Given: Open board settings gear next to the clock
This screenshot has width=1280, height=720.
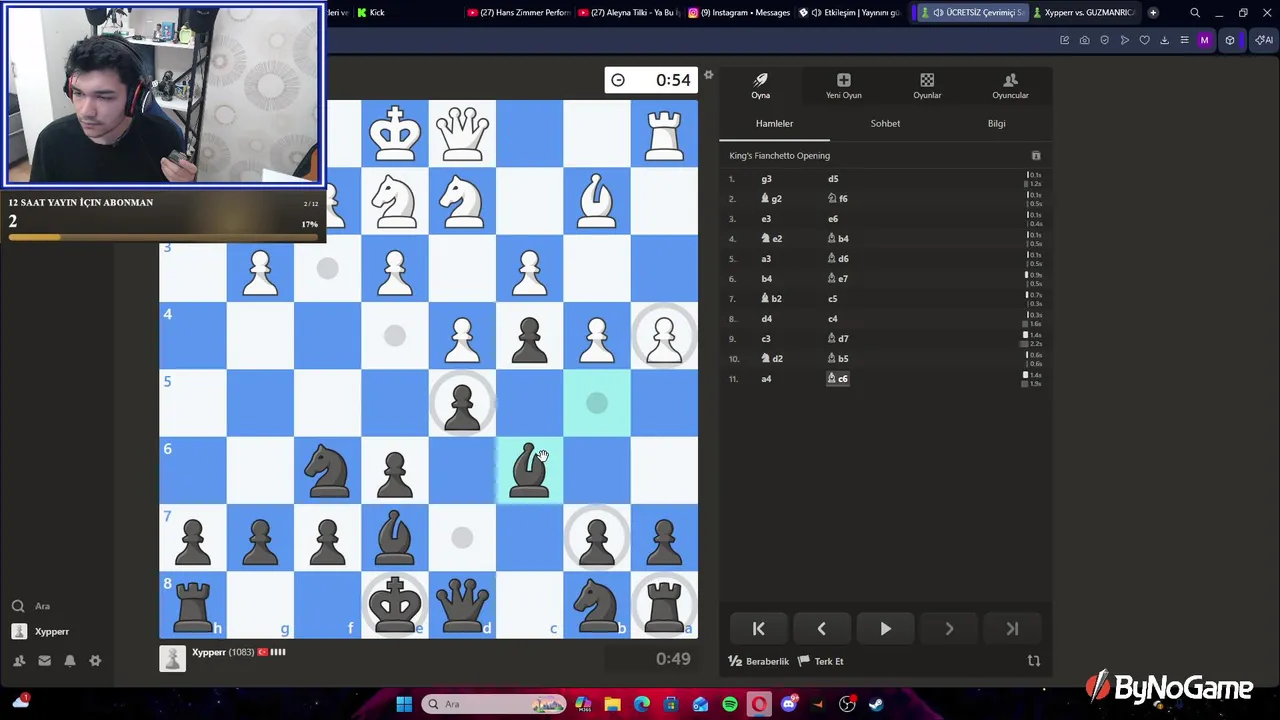Looking at the screenshot, I should (x=708, y=76).
